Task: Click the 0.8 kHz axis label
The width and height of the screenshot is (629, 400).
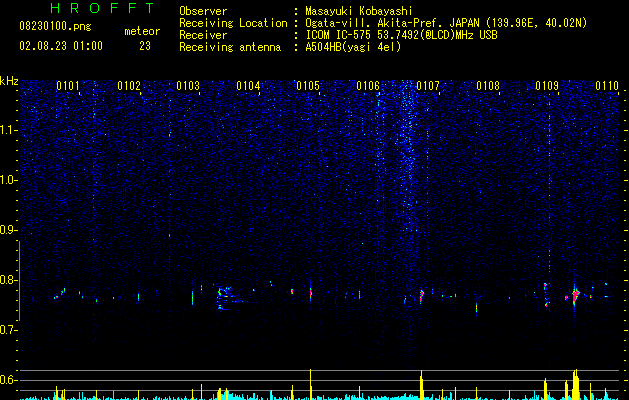Action: point(9,280)
